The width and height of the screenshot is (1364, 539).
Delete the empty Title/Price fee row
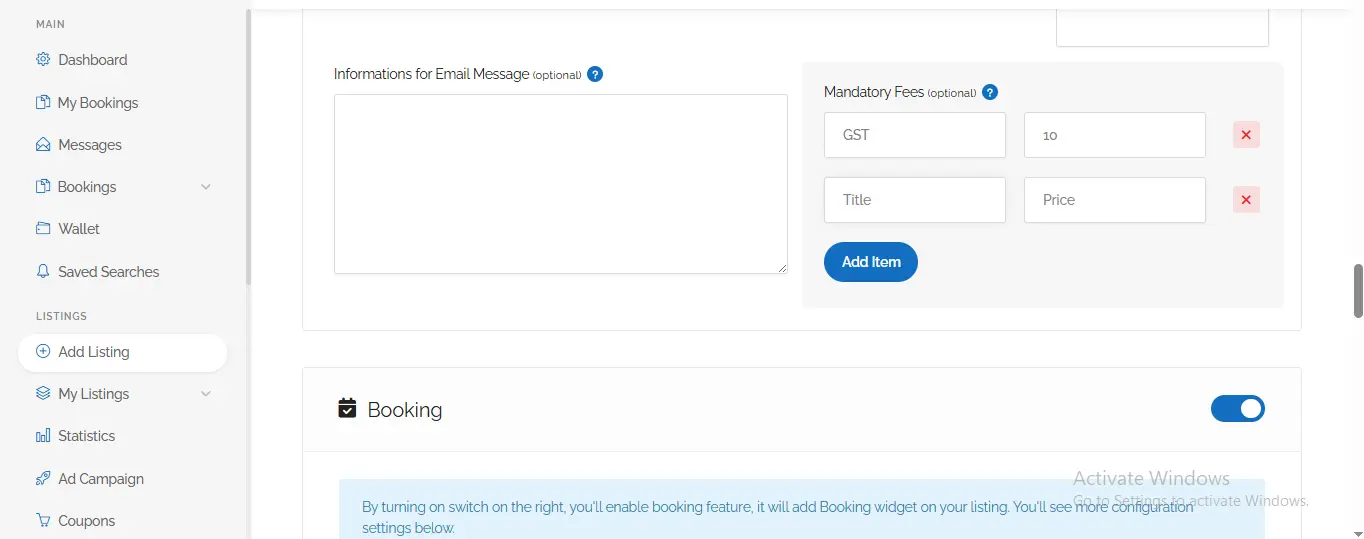coord(1246,200)
